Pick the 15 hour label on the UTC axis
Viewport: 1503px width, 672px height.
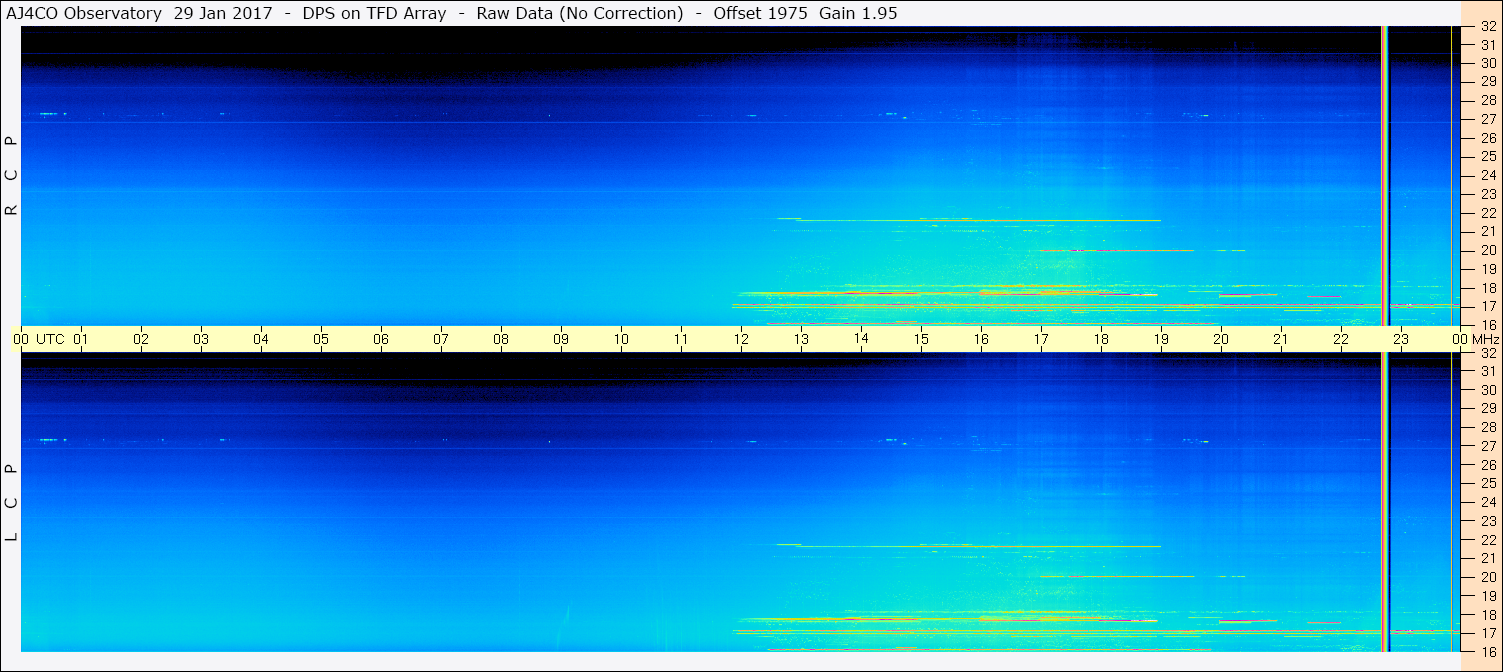921,339
